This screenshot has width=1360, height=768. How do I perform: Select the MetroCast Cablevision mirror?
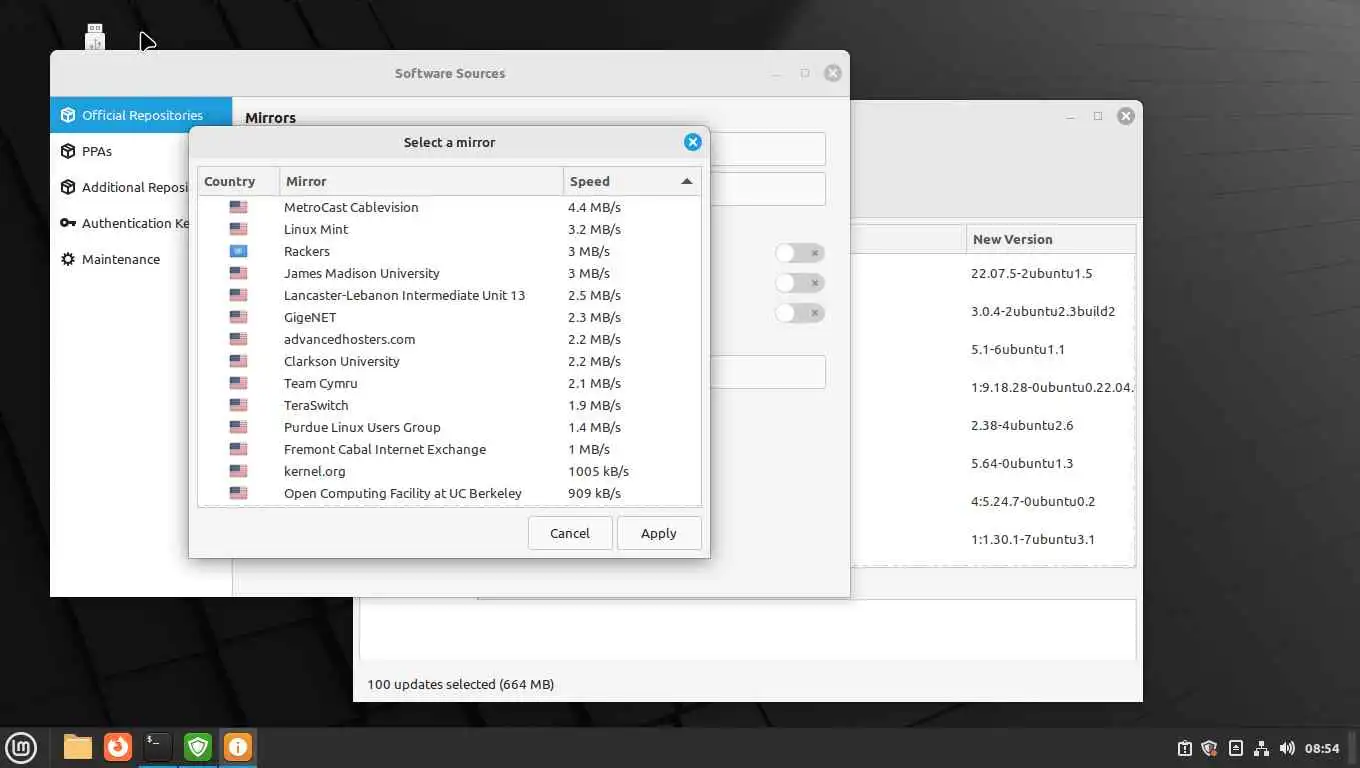click(449, 207)
